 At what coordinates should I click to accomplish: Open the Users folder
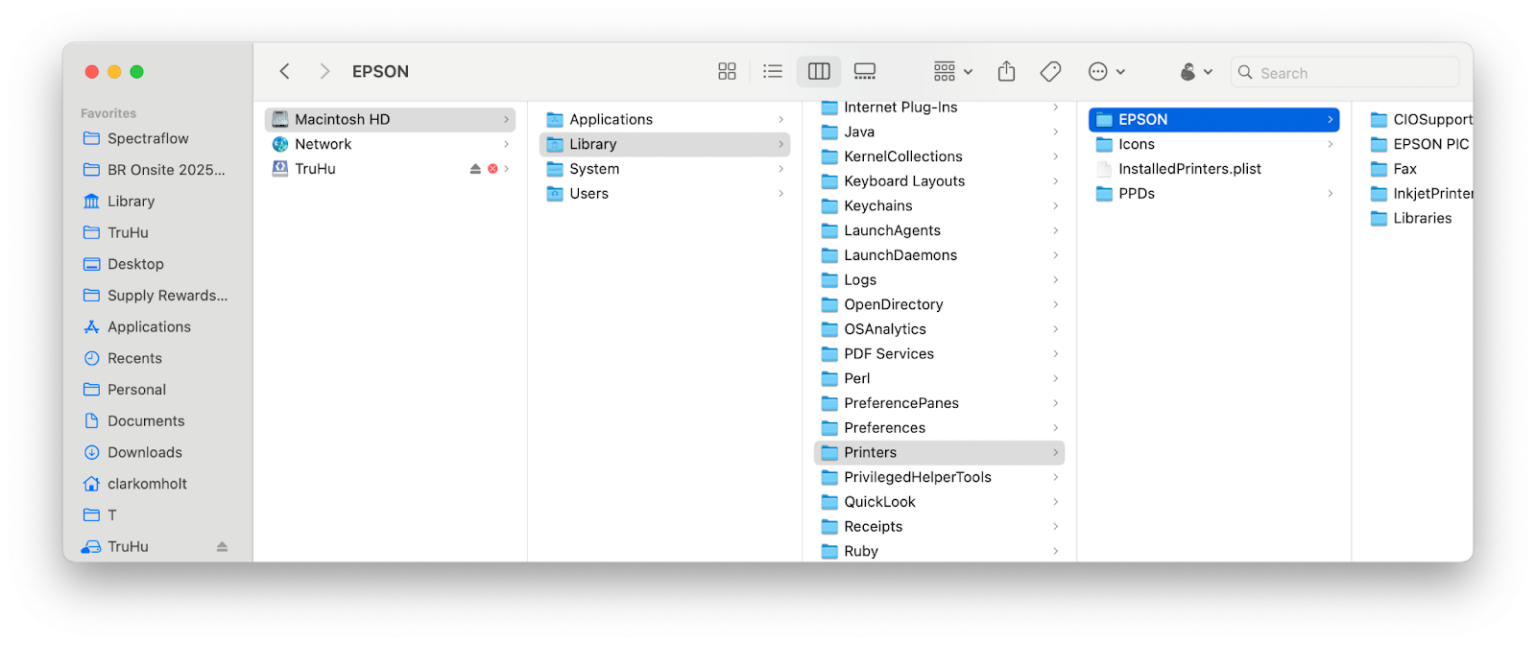[588, 194]
